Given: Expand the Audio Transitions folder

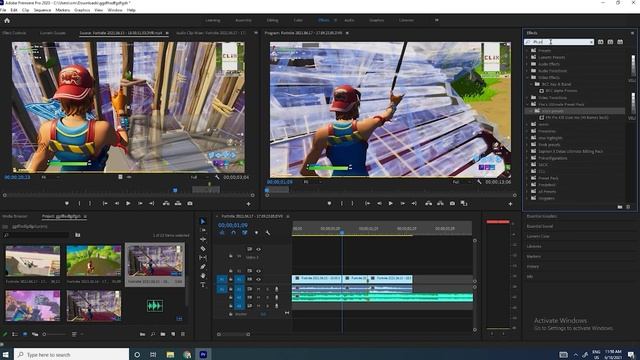Looking at the screenshot, I should 527,71.
